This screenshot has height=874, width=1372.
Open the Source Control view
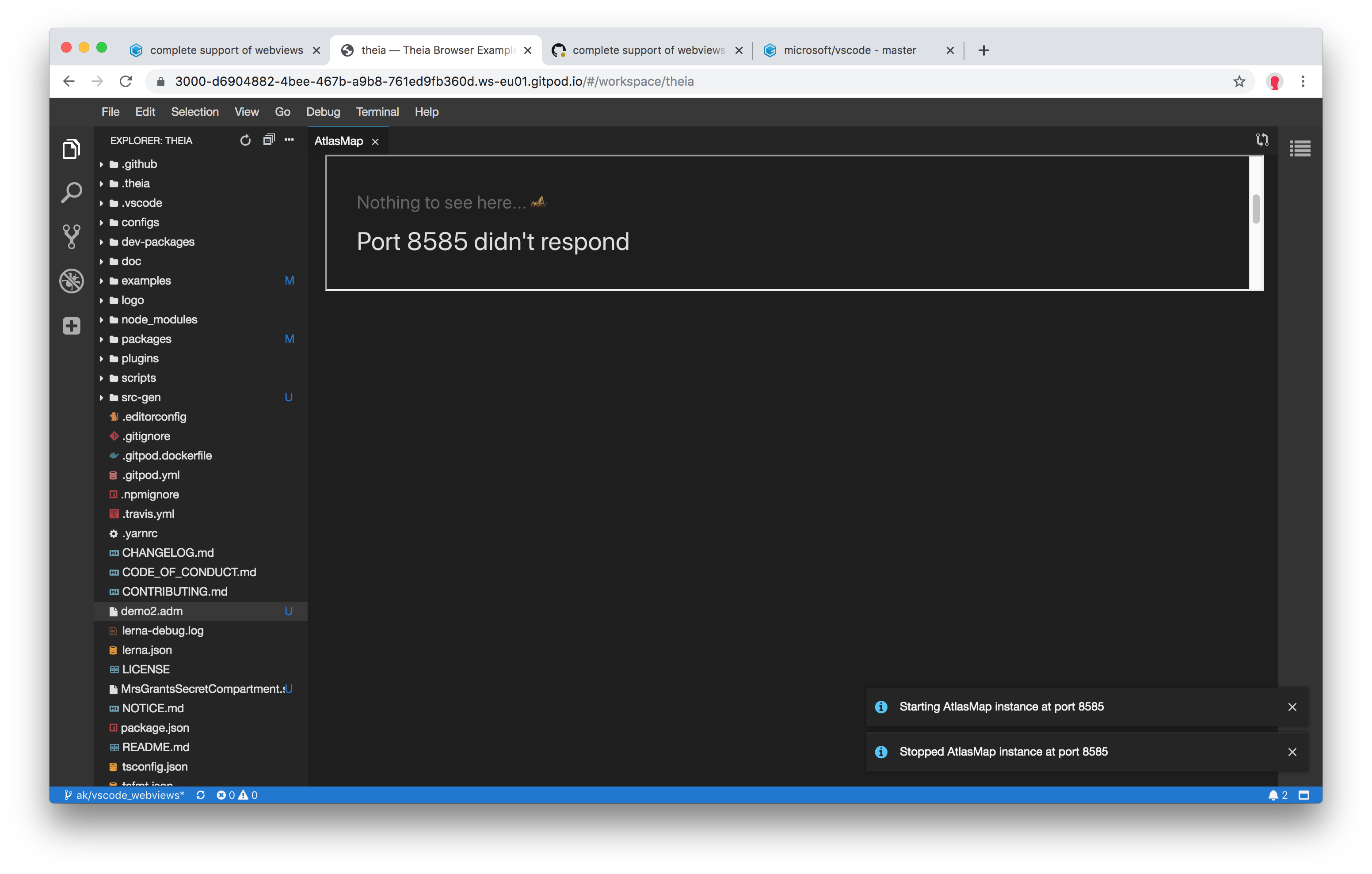[x=71, y=236]
